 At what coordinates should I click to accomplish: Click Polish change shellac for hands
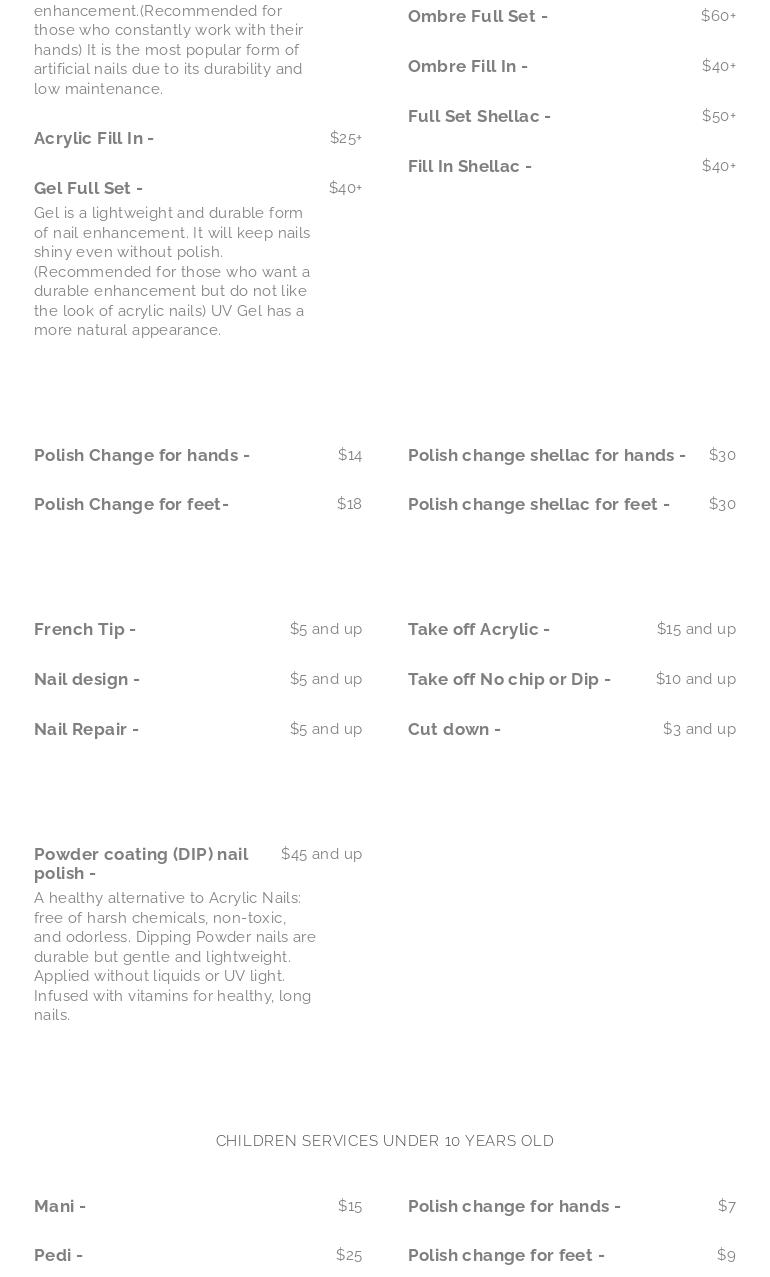point(546,455)
